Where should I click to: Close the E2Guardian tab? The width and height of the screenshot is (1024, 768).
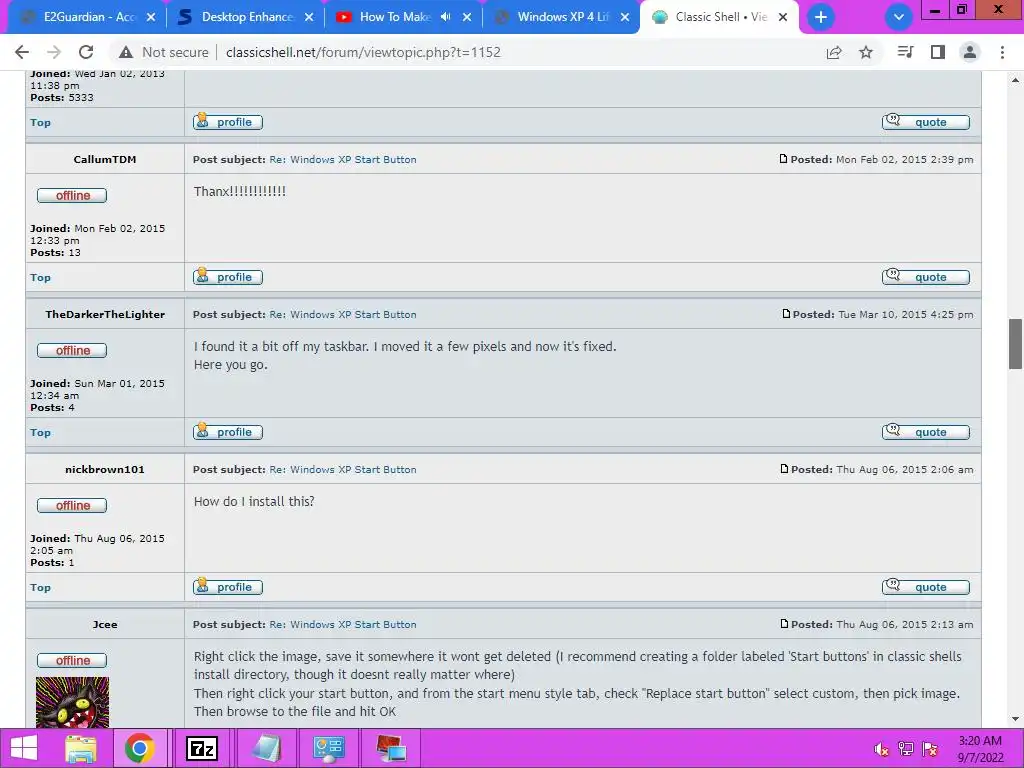click(151, 17)
